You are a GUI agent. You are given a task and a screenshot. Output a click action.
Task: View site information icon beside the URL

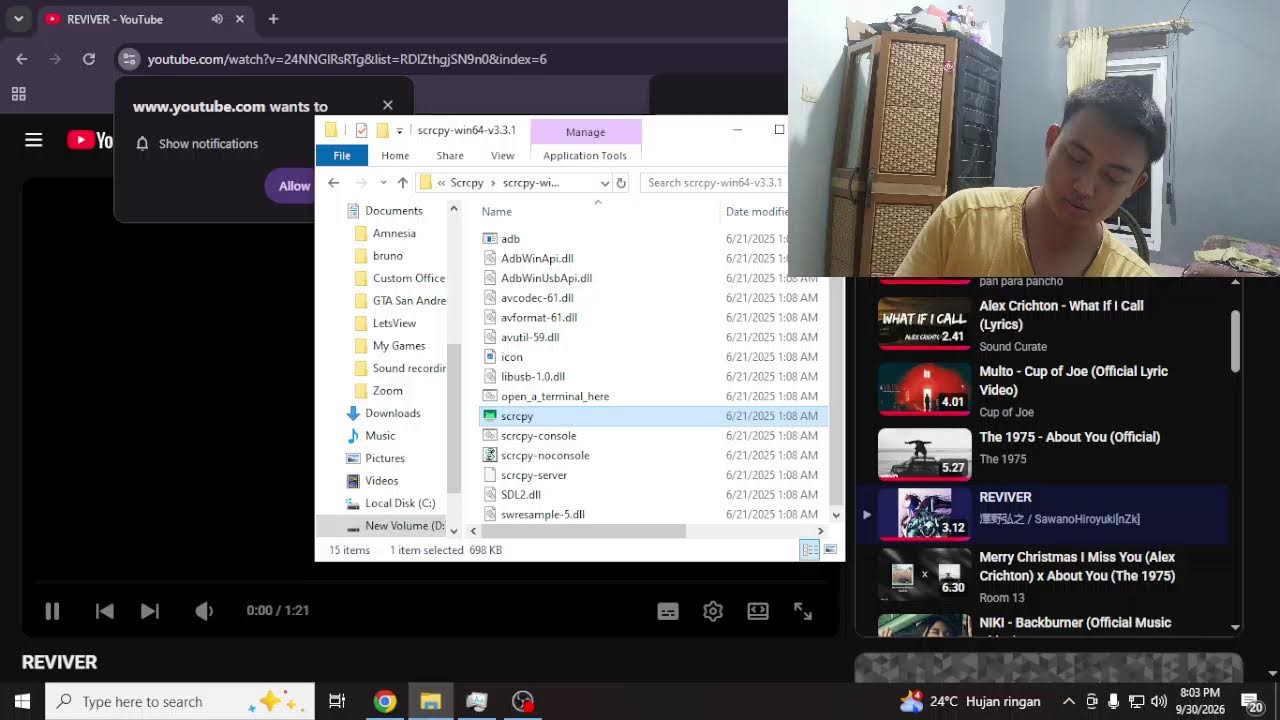[129, 59]
